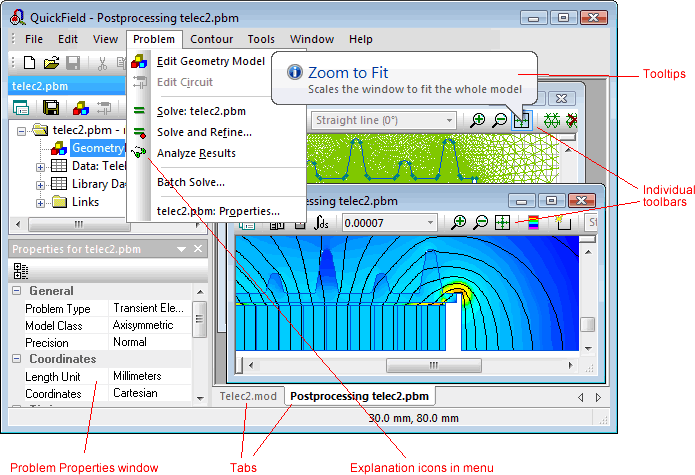This screenshot has width=695, height=475.
Task: Open the Window menu
Action: click(312, 39)
